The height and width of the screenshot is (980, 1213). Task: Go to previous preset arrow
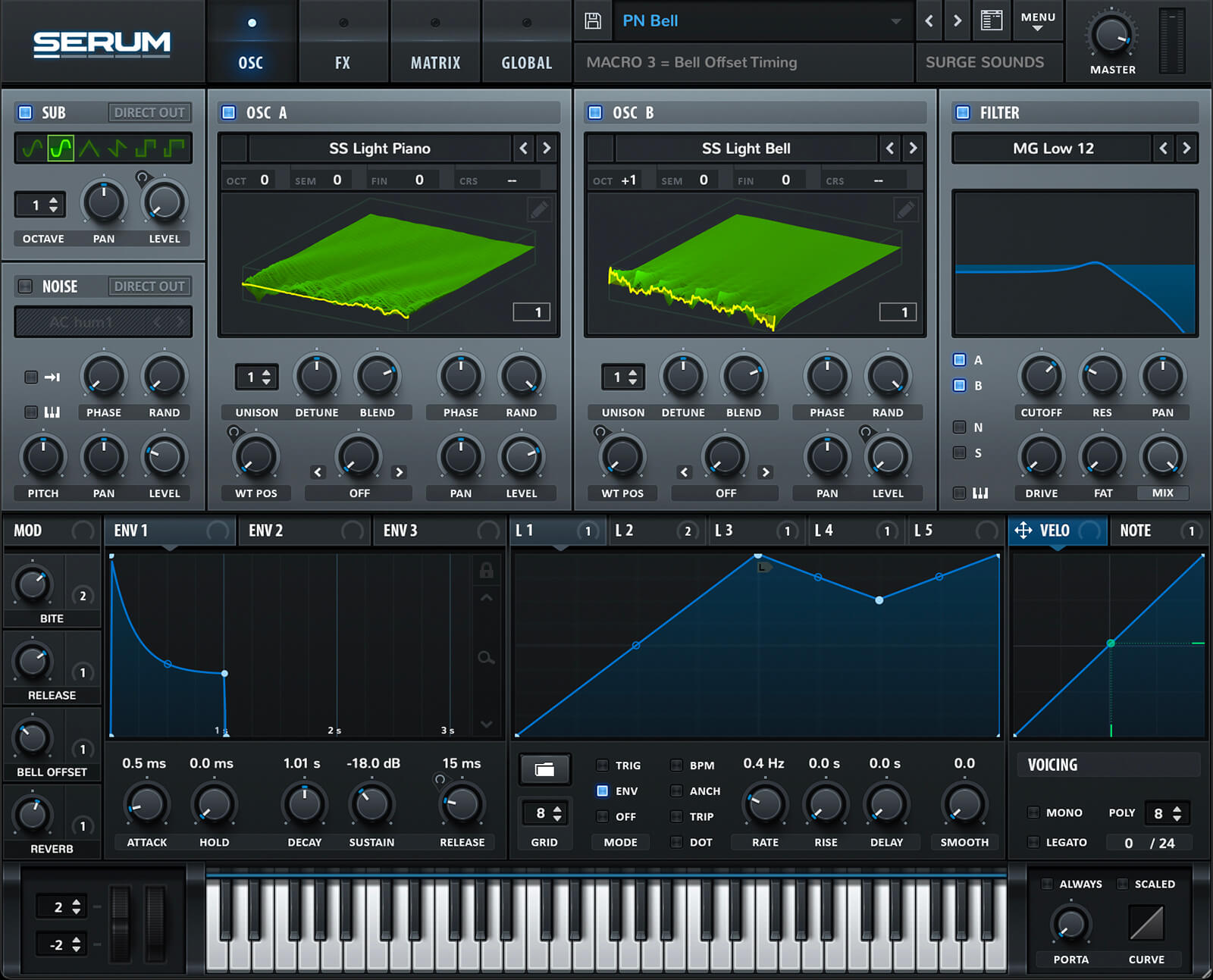929,20
